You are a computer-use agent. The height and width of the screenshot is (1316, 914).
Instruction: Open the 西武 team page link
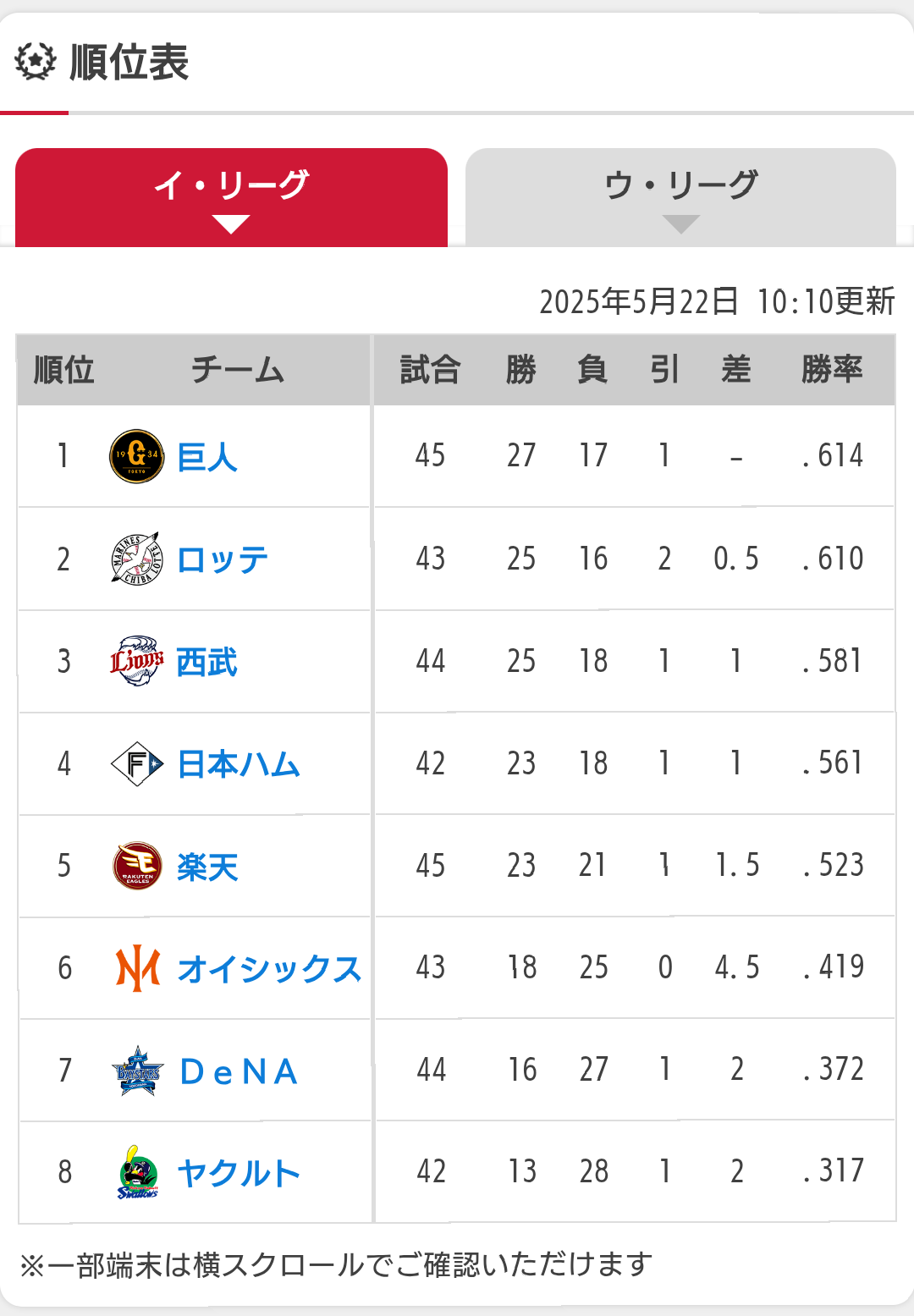(x=206, y=662)
